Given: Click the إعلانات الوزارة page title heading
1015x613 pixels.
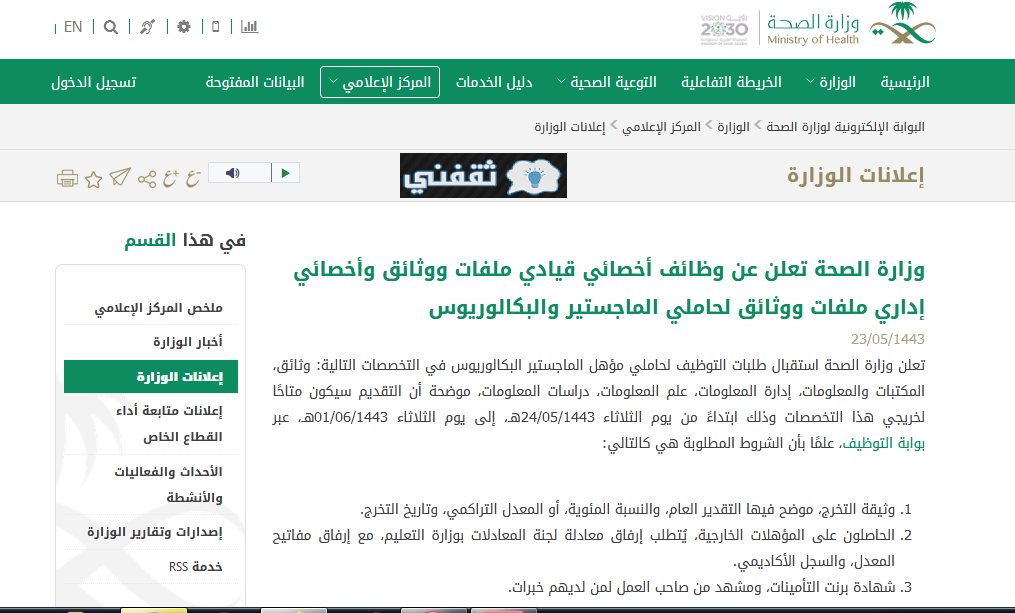Looking at the screenshot, I should click(856, 175).
